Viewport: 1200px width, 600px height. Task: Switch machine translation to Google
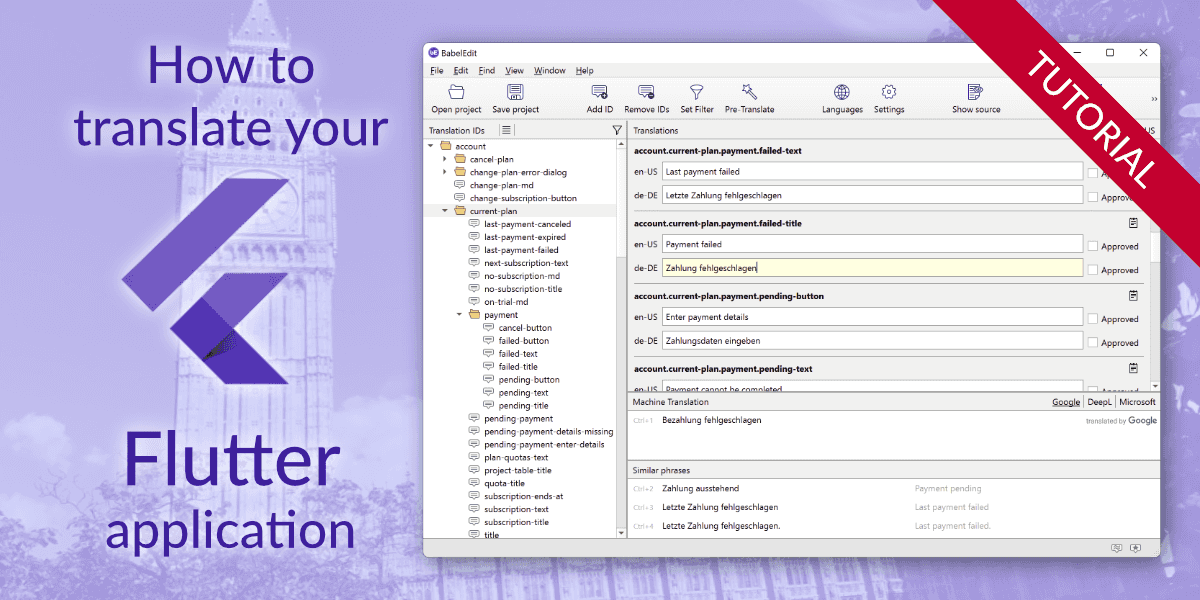point(1066,402)
